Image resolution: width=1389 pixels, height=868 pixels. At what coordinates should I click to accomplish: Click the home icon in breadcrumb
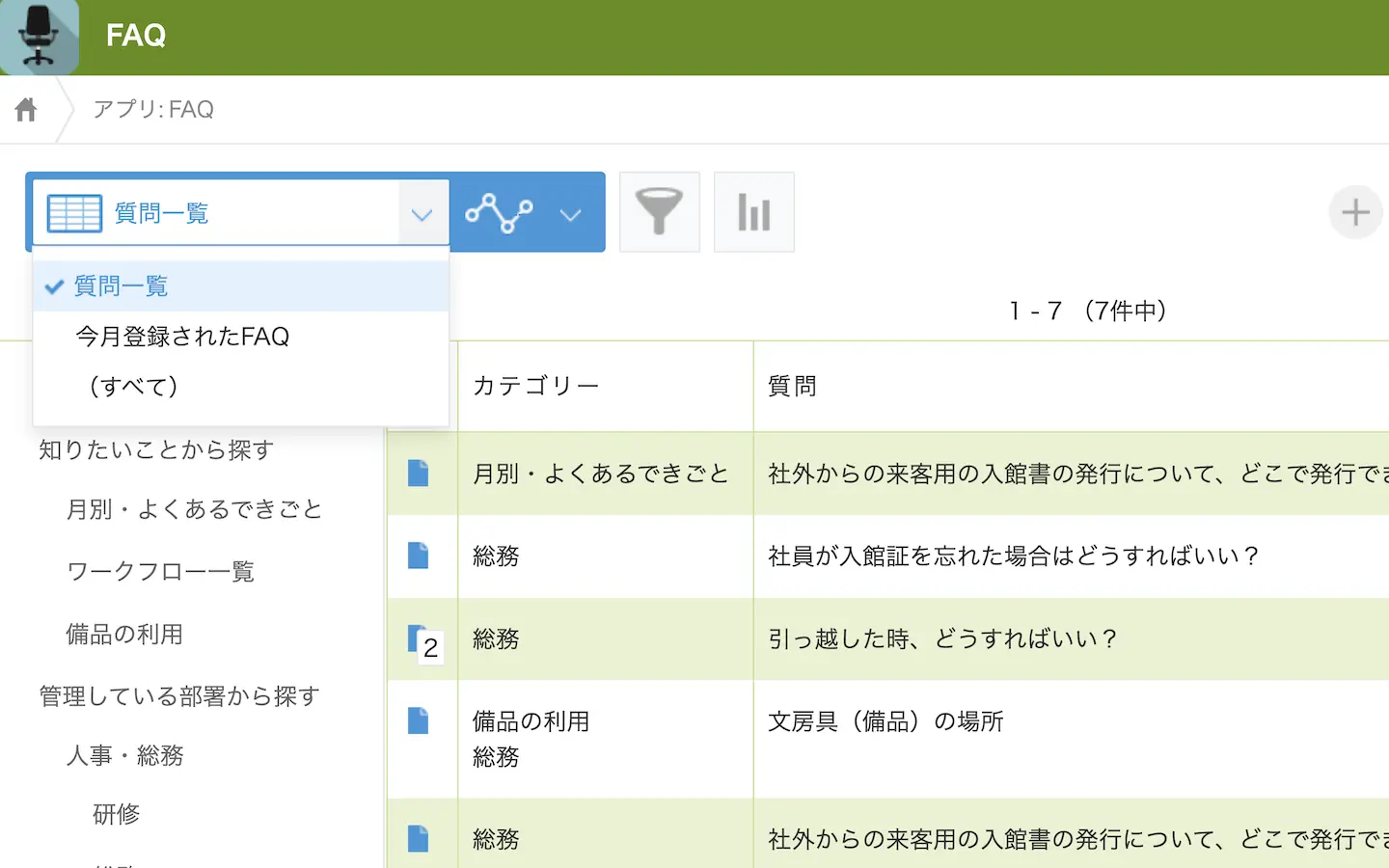(26, 110)
